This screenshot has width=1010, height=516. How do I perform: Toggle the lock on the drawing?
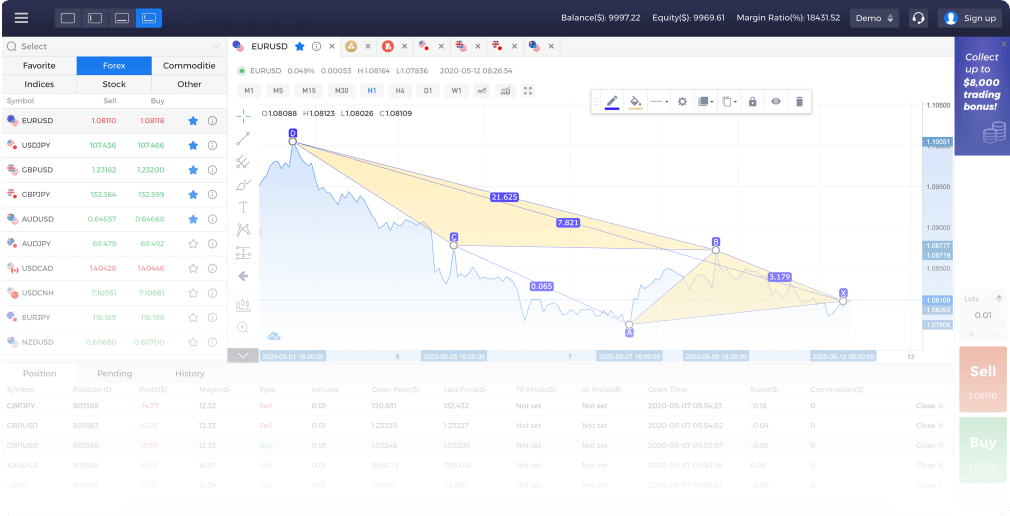point(752,101)
